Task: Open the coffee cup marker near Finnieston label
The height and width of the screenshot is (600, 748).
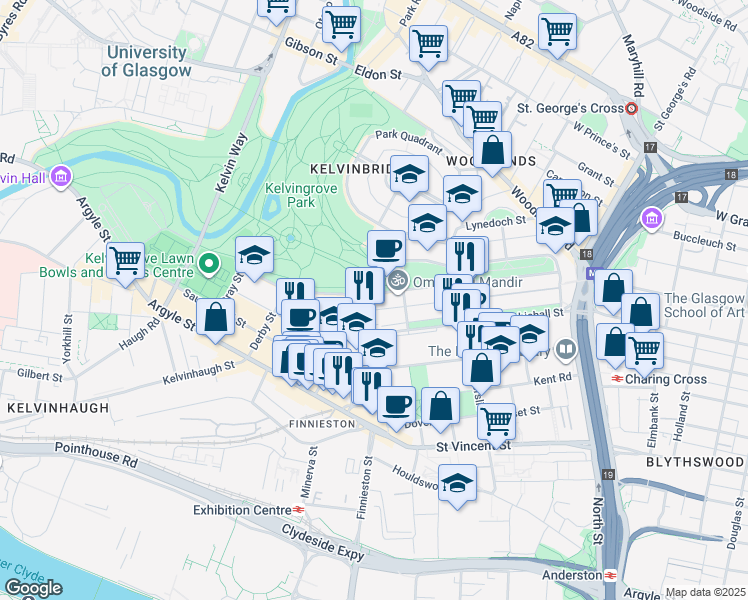Action: 396,405
